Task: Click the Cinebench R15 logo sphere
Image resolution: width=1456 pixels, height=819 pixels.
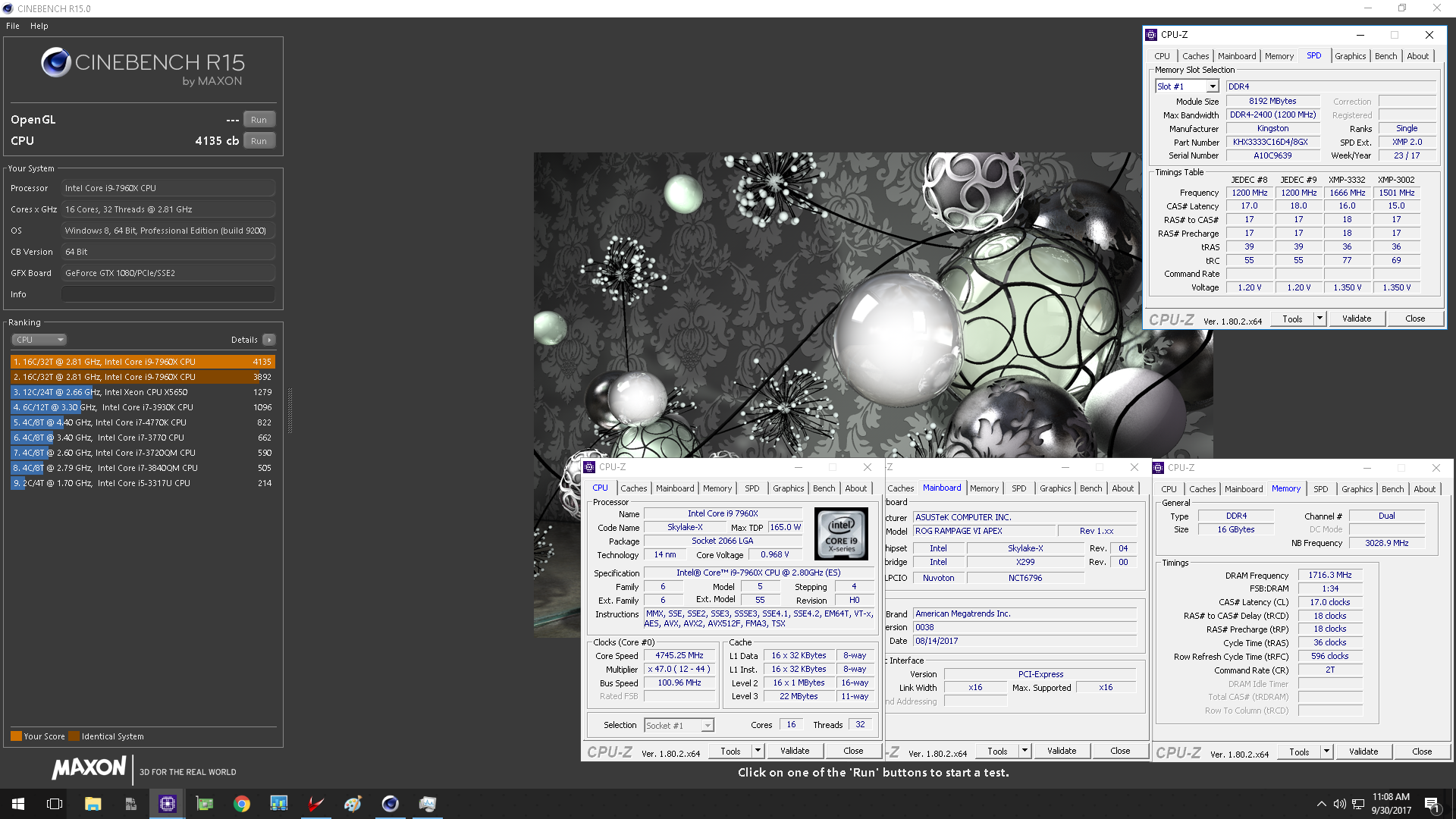Action: click(x=56, y=62)
